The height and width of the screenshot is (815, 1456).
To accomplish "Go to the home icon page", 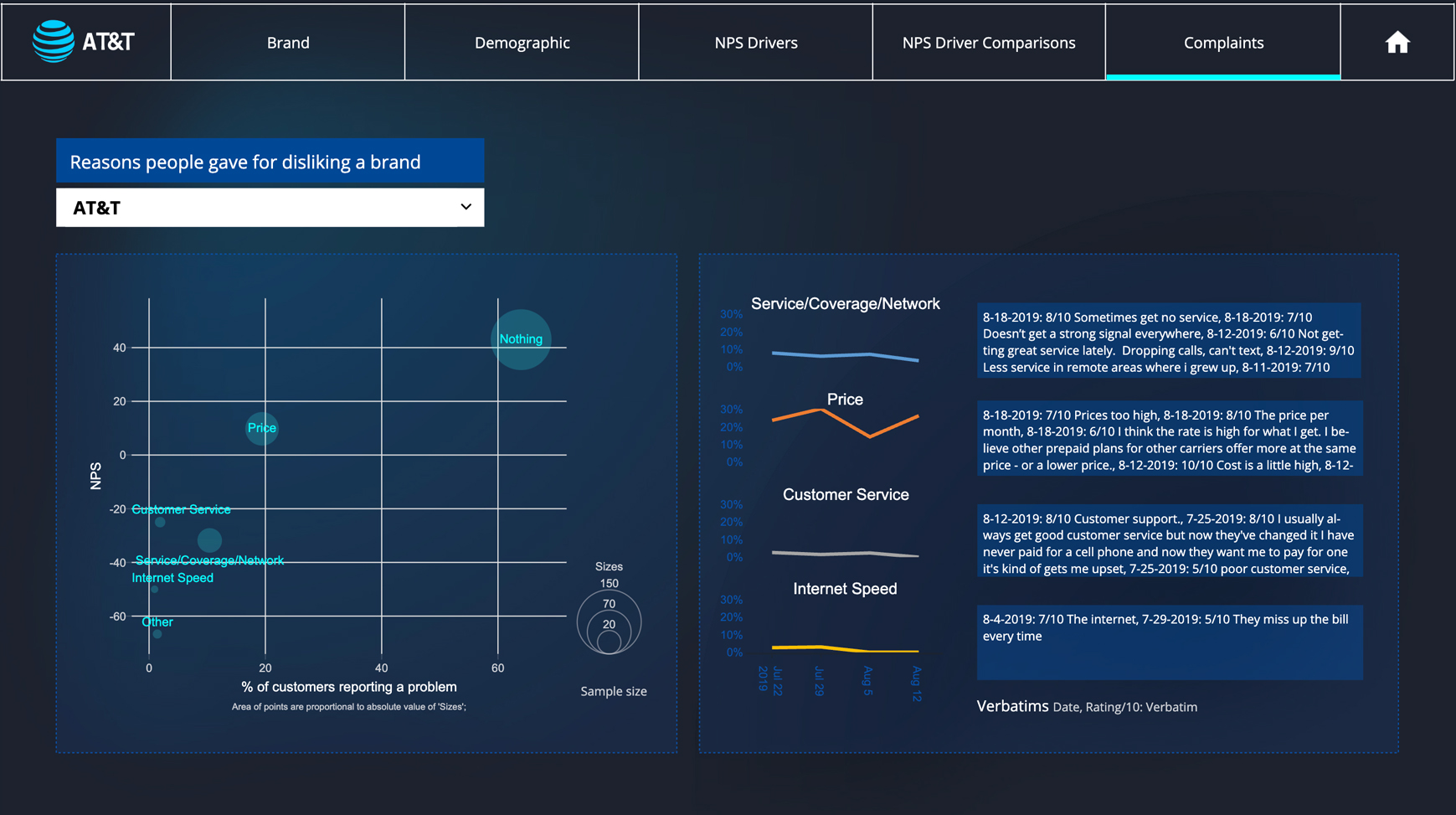I will click(1397, 42).
